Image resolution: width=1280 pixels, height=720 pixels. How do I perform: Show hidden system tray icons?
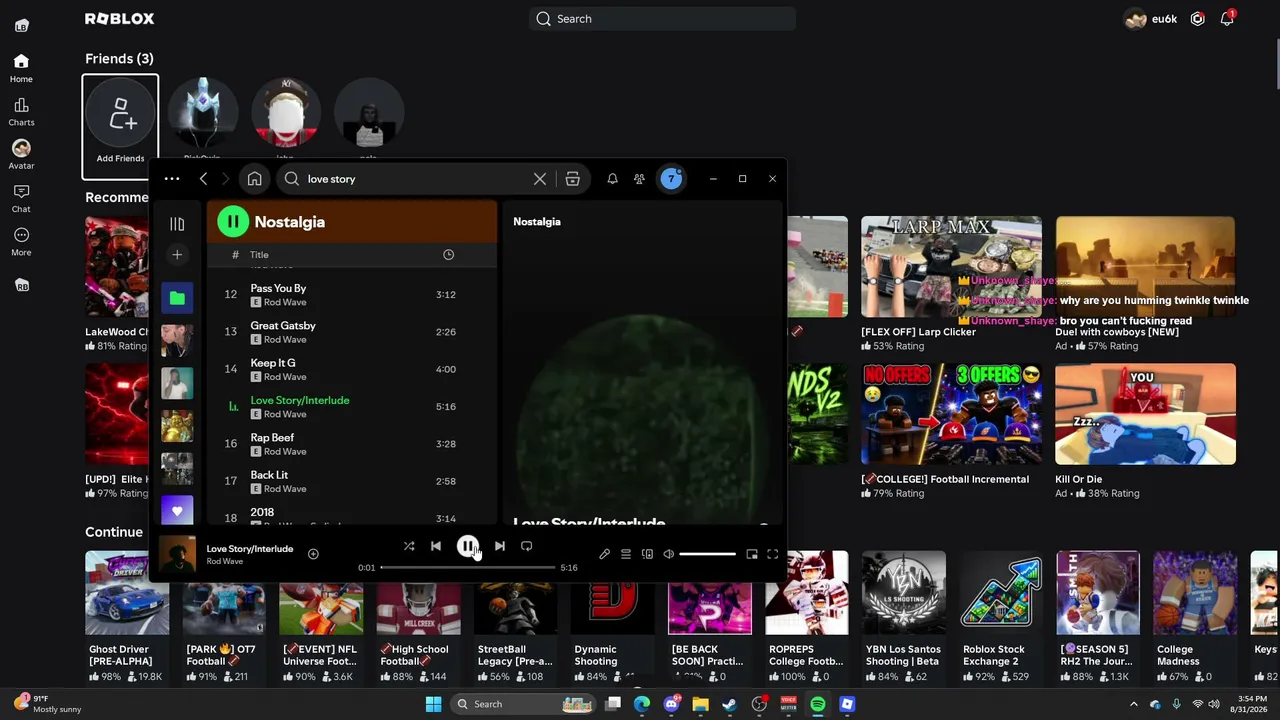(x=1133, y=704)
